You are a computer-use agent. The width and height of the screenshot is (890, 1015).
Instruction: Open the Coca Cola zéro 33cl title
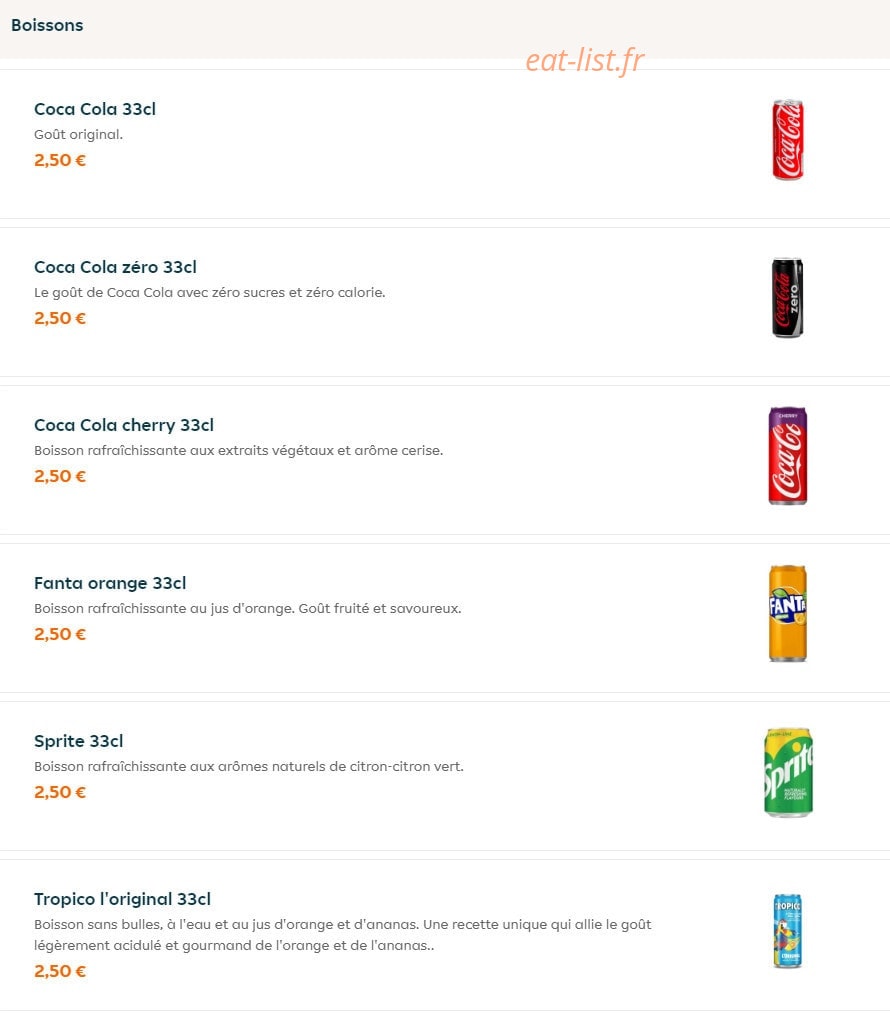115,267
